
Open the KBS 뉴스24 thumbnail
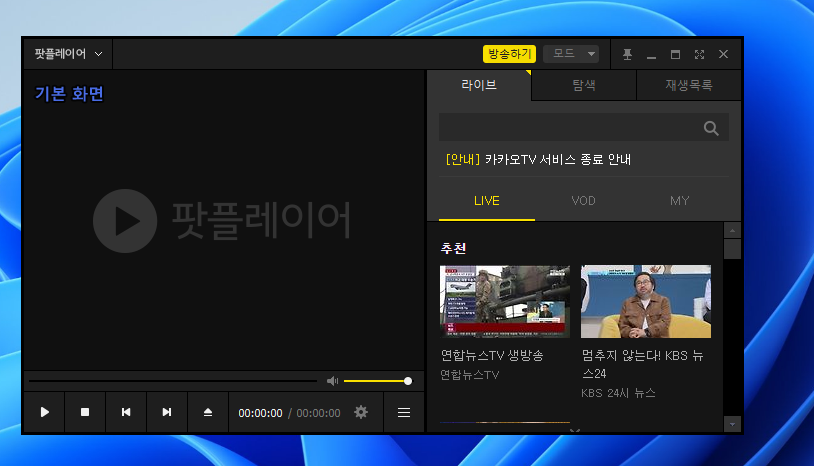point(646,301)
